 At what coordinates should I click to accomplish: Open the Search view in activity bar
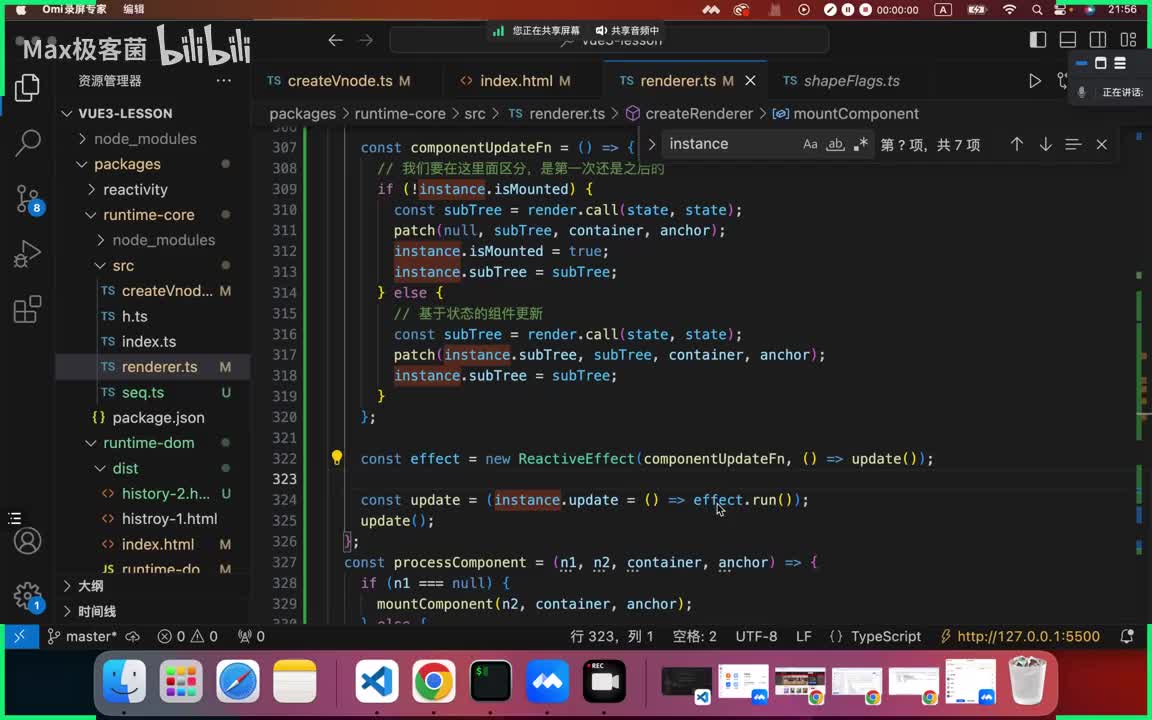(x=27, y=143)
